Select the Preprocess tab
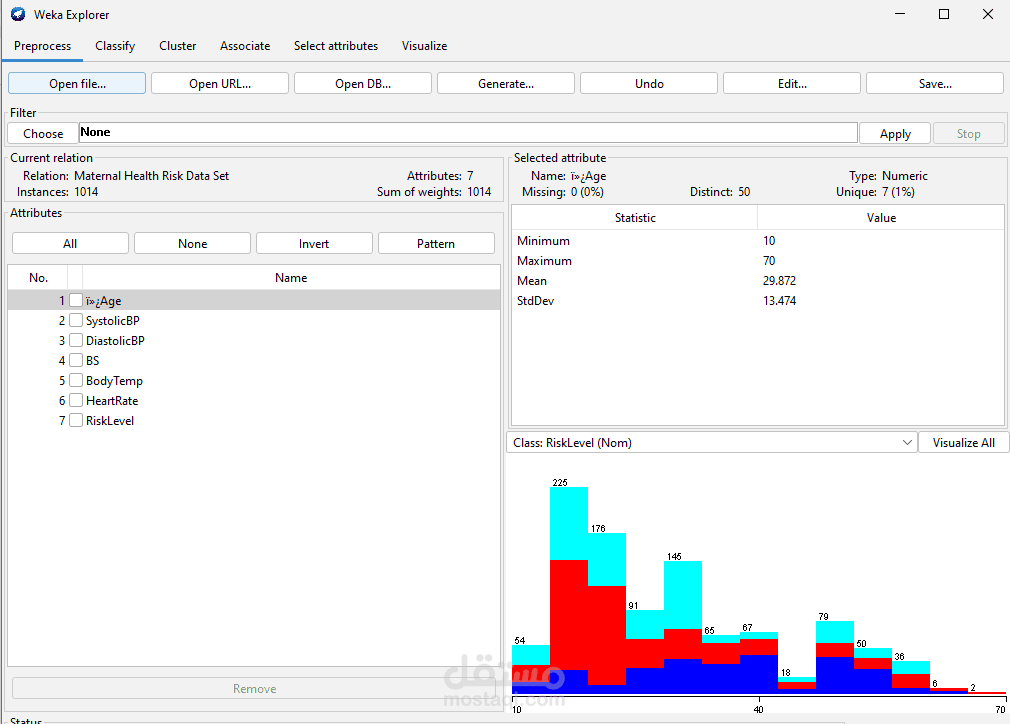 43,46
